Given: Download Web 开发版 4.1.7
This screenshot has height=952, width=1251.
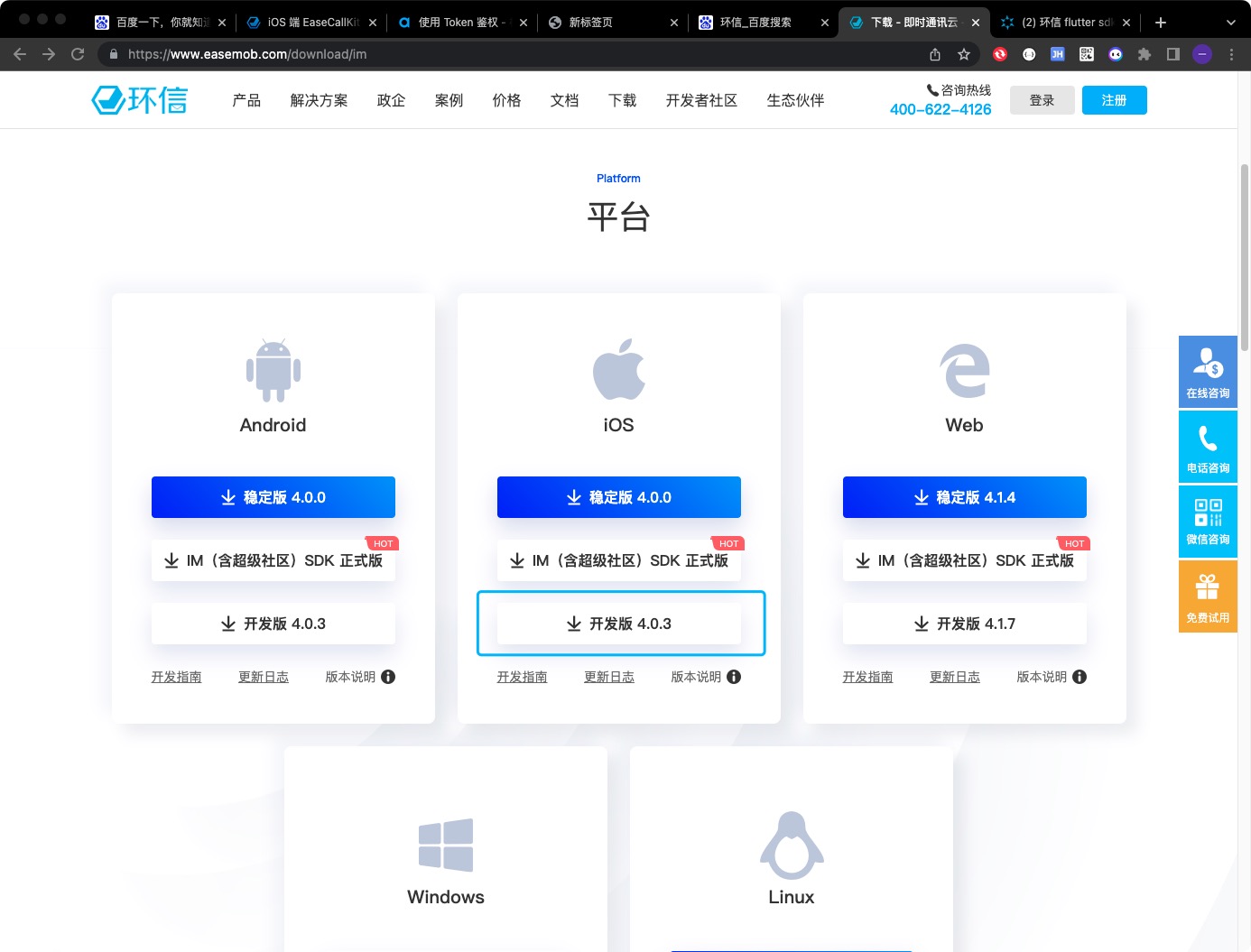Looking at the screenshot, I should click(x=965, y=624).
